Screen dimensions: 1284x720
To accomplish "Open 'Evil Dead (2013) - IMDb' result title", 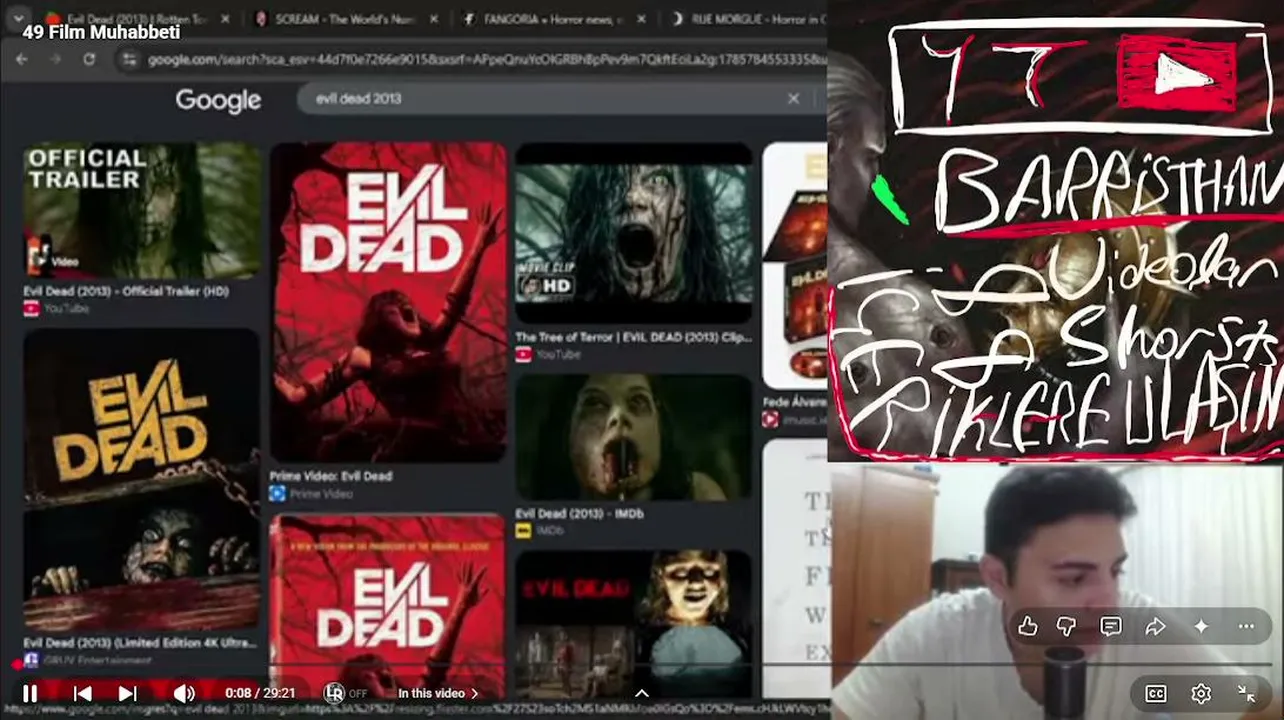I will (x=579, y=514).
